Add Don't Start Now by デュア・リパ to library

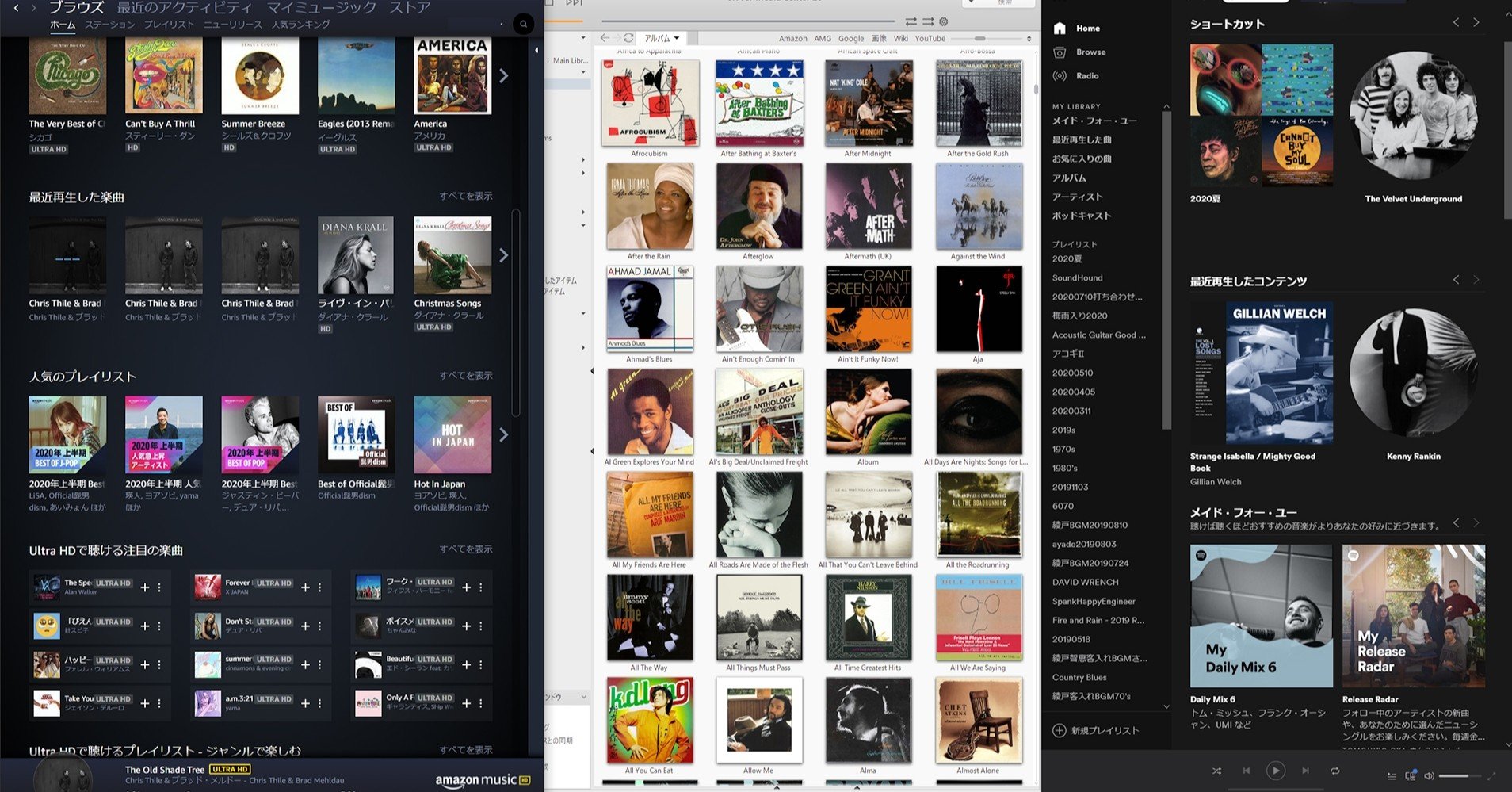305,626
